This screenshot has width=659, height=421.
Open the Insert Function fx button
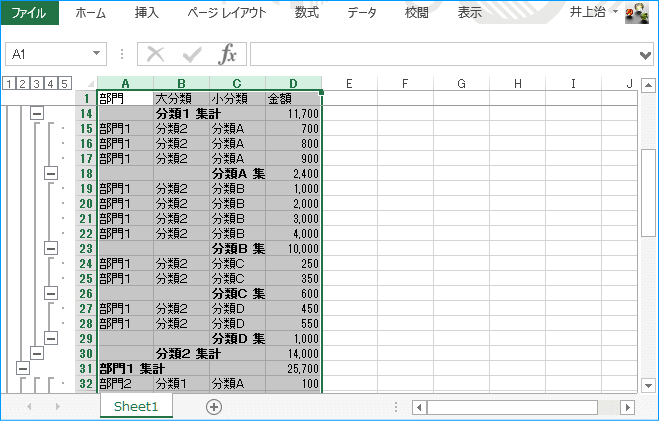point(227,54)
